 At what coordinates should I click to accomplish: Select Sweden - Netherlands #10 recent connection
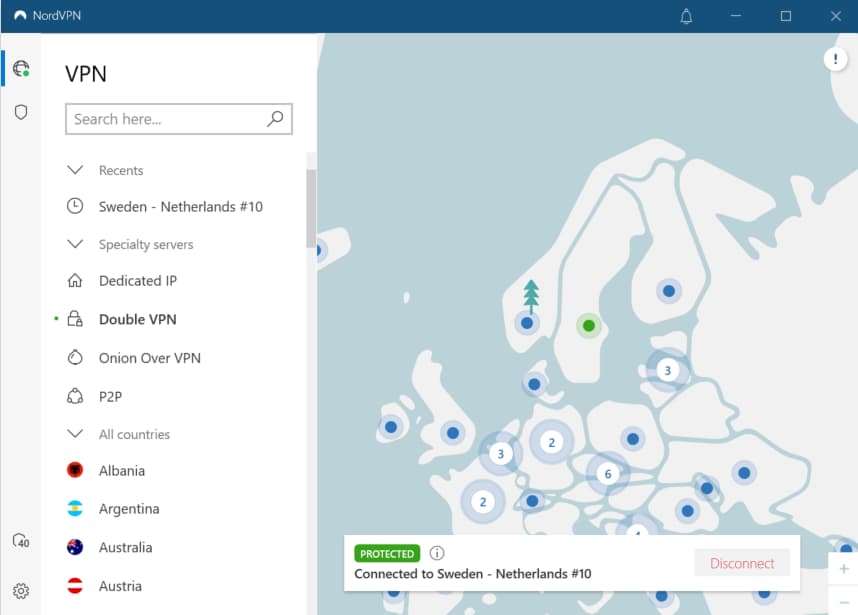click(x=181, y=206)
